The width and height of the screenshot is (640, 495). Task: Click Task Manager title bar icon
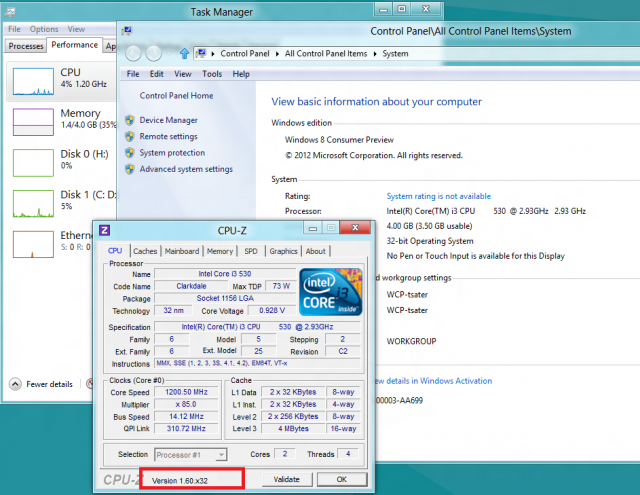pyautogui.click(x=10, y=12)
